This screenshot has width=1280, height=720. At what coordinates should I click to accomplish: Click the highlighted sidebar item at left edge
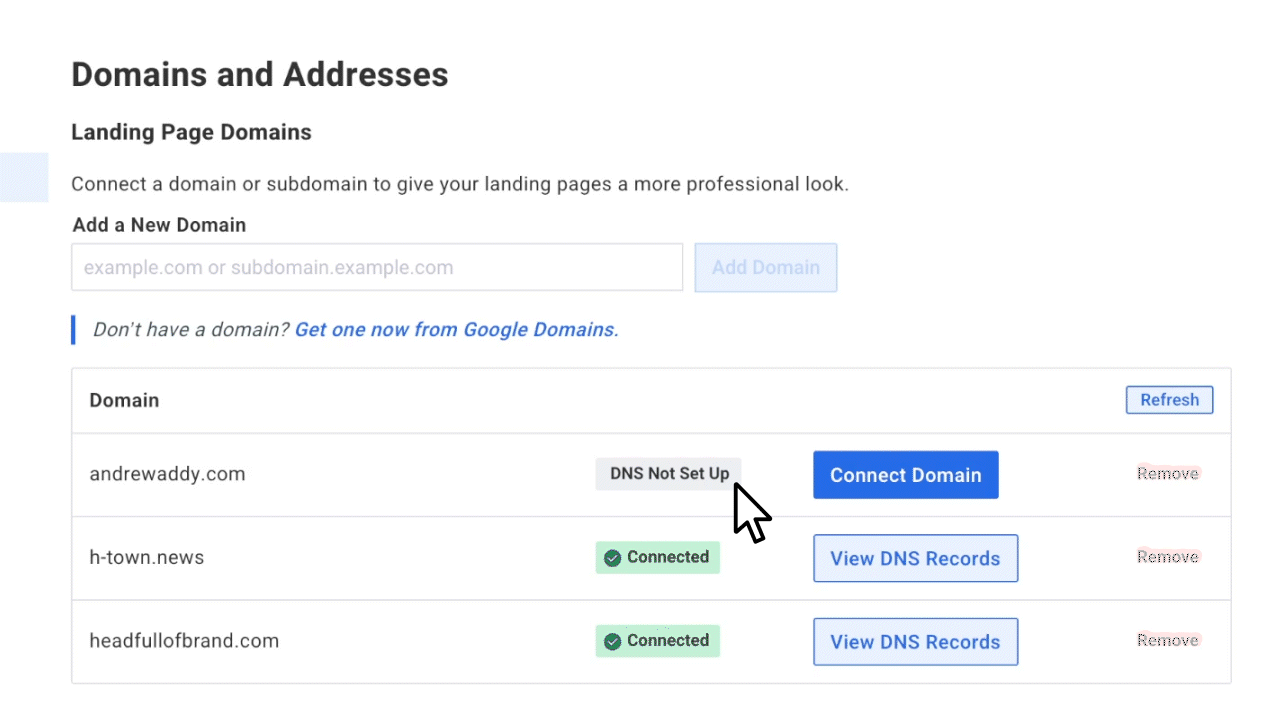click(24, 178)
